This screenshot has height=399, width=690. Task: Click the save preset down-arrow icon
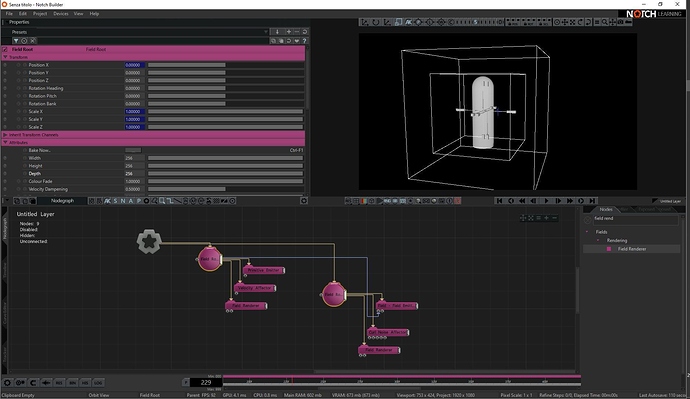pos(277,32)
